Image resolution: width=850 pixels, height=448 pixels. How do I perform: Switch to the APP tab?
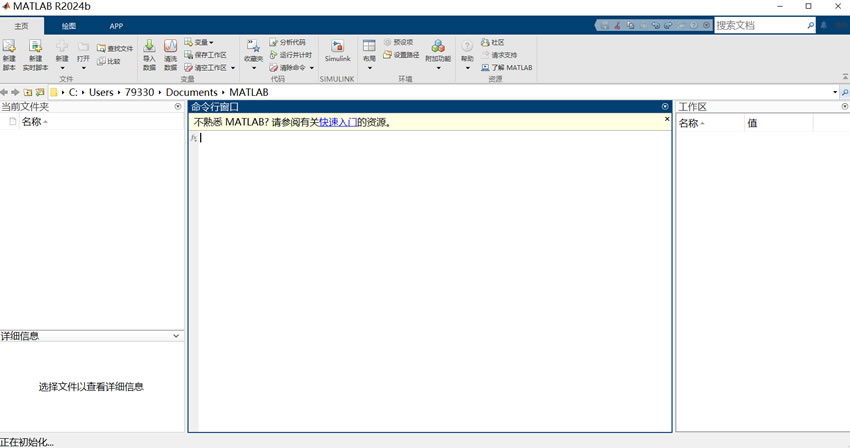[116, 26]
